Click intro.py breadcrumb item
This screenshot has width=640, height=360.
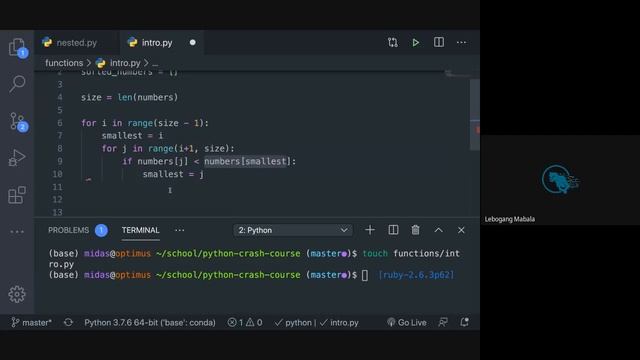click(125, 63)
